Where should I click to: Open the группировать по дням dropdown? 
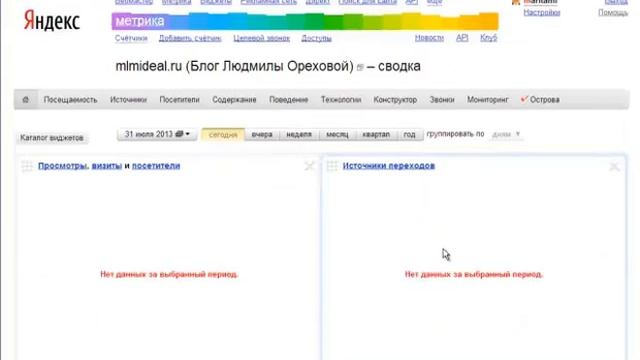[x=506, y=134]
